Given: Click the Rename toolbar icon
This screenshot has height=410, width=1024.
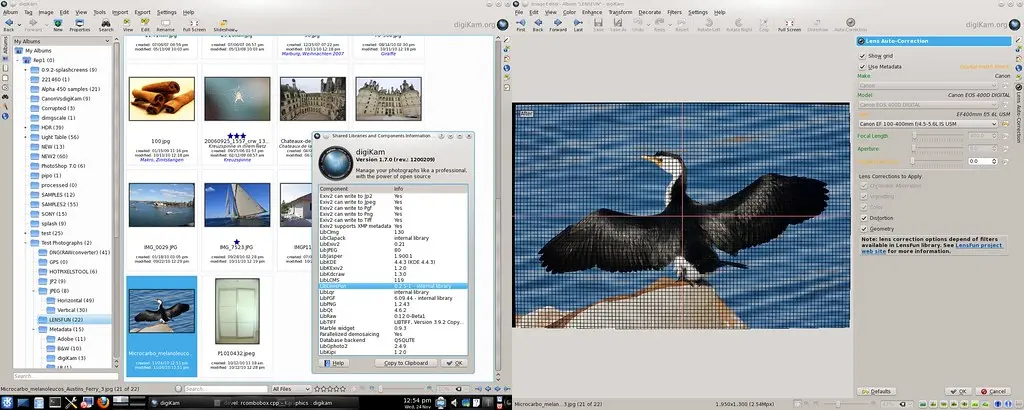Looking at the screenshot, I should (165, 23).
